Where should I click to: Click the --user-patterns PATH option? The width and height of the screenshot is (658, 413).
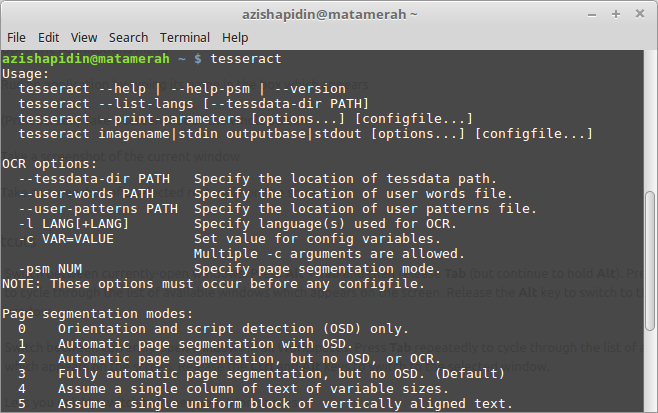[98, 209]
